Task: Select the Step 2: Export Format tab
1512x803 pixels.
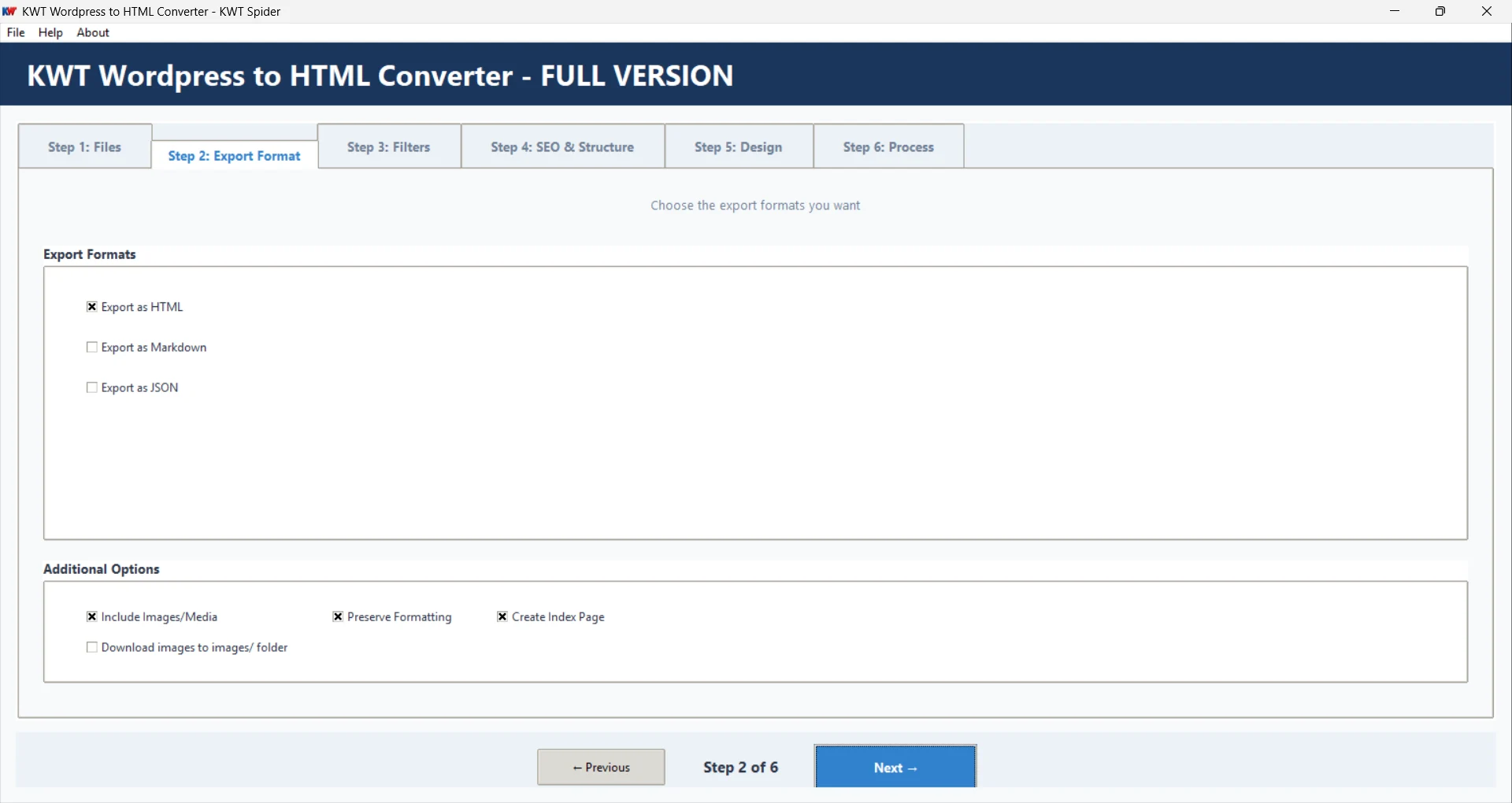Action: tap(235, 155)
